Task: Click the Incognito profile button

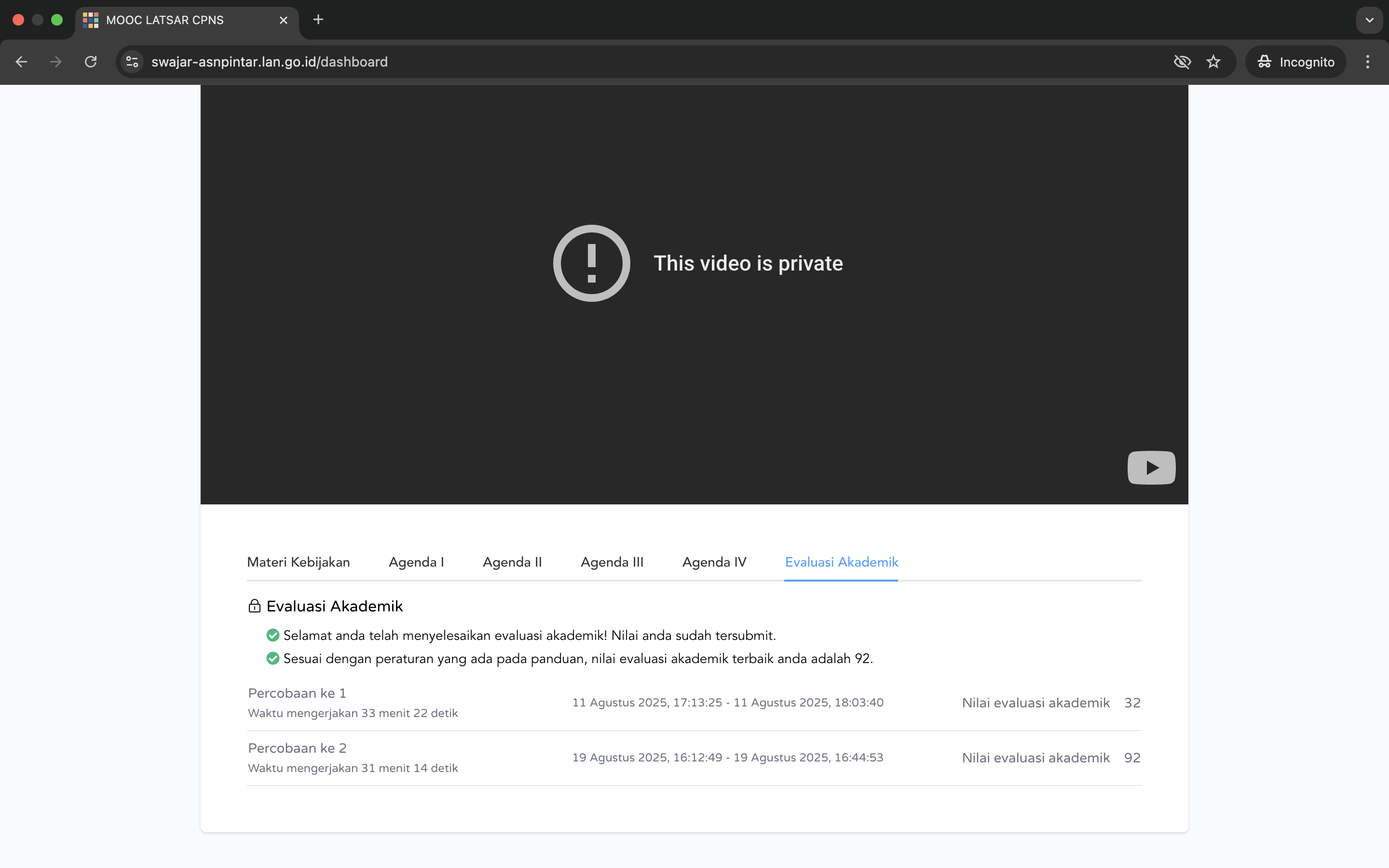Action: pyautogui.click(x=1295, y=62)
